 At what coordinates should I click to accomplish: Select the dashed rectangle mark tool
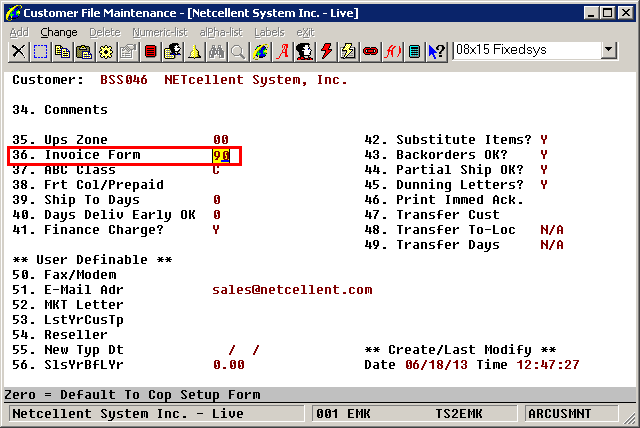click(40, 52)
